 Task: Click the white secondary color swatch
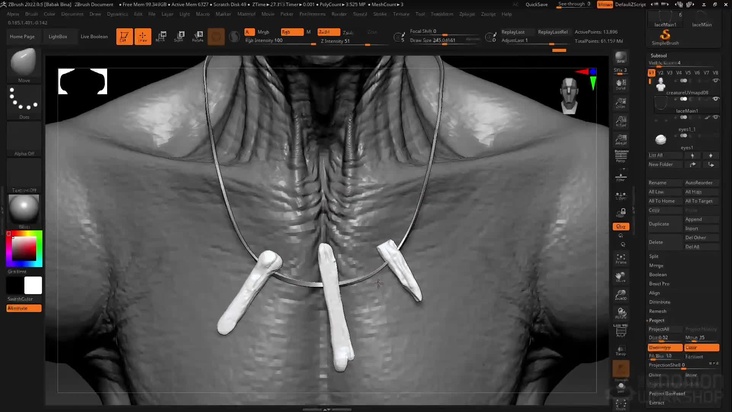(x=33, y=286)
